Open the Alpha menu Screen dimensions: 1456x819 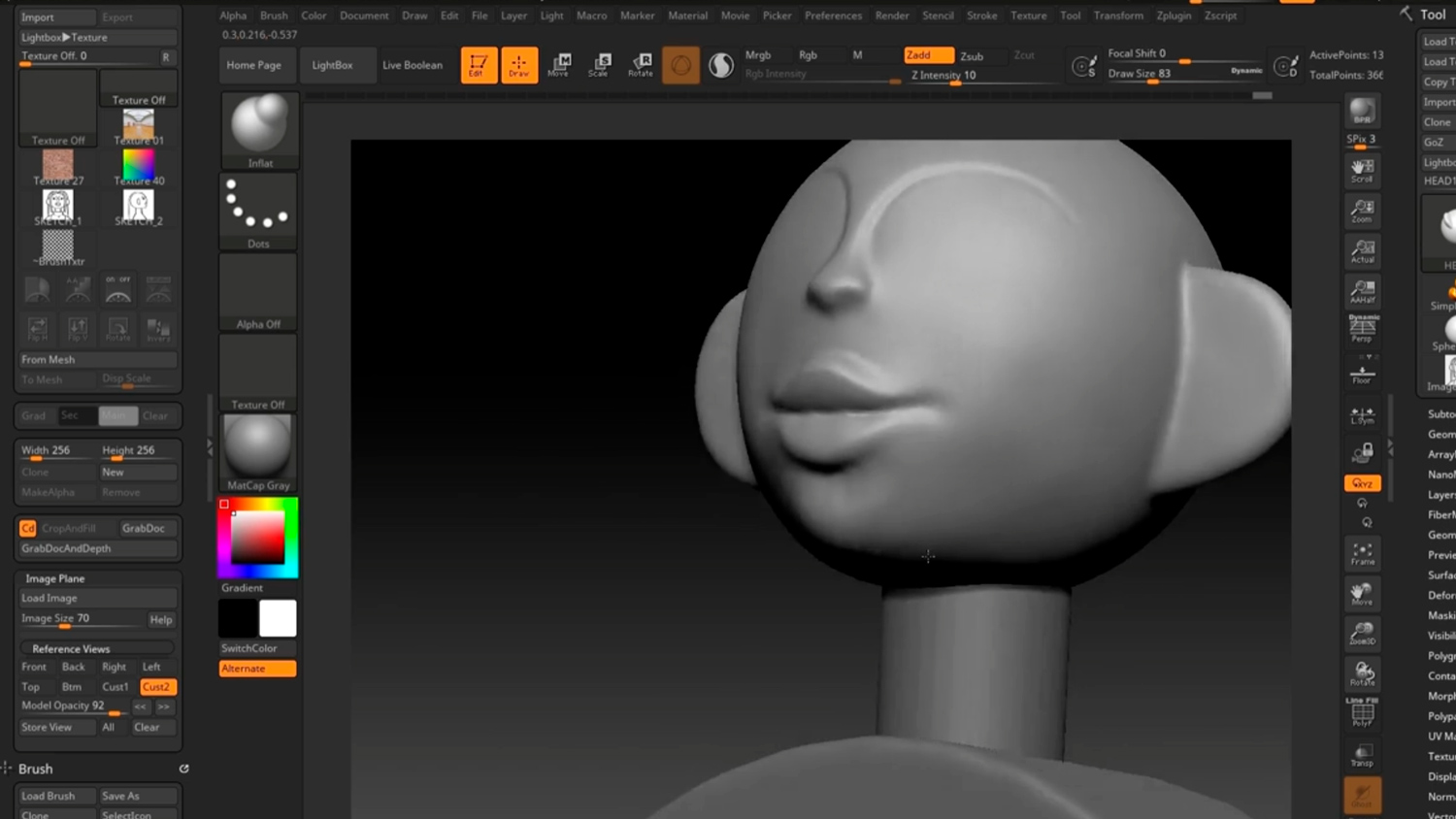[233, 16]
